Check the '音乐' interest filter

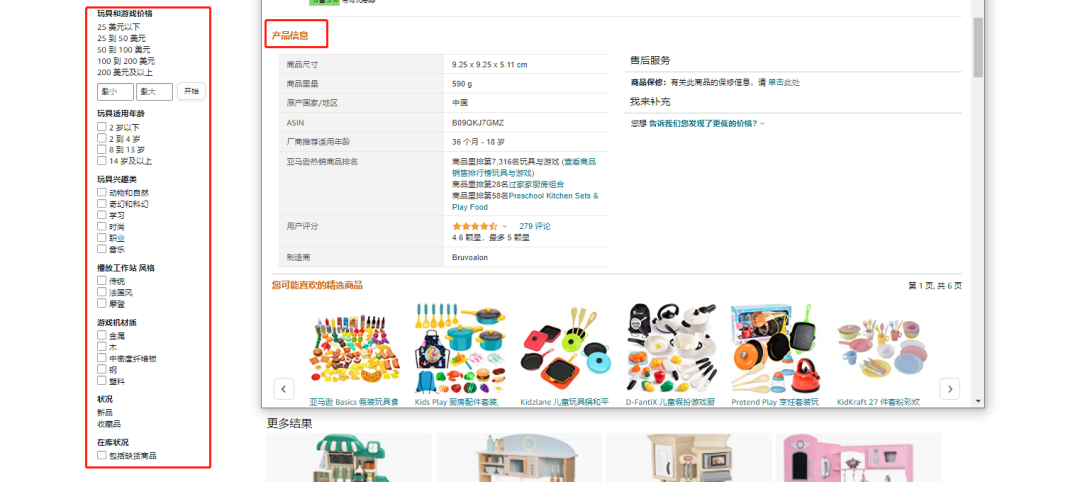(x=102, y=249)
